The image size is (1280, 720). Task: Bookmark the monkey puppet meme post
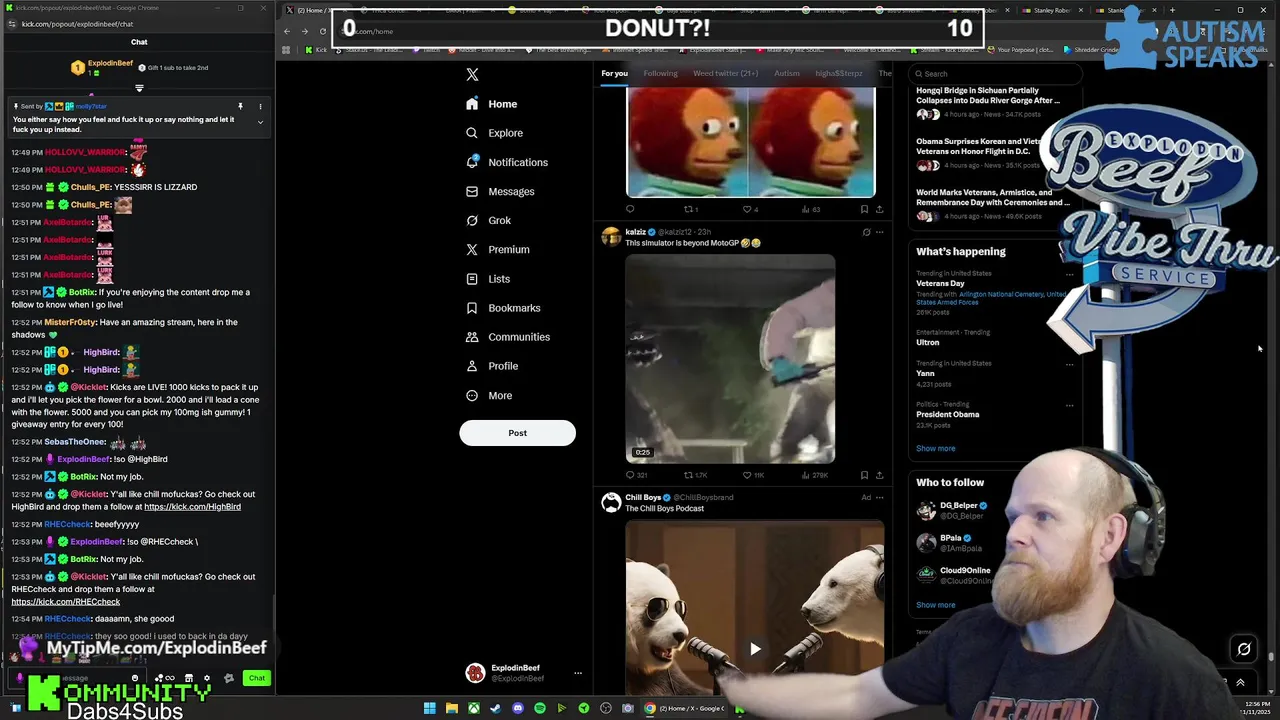(x=864, y=209)
